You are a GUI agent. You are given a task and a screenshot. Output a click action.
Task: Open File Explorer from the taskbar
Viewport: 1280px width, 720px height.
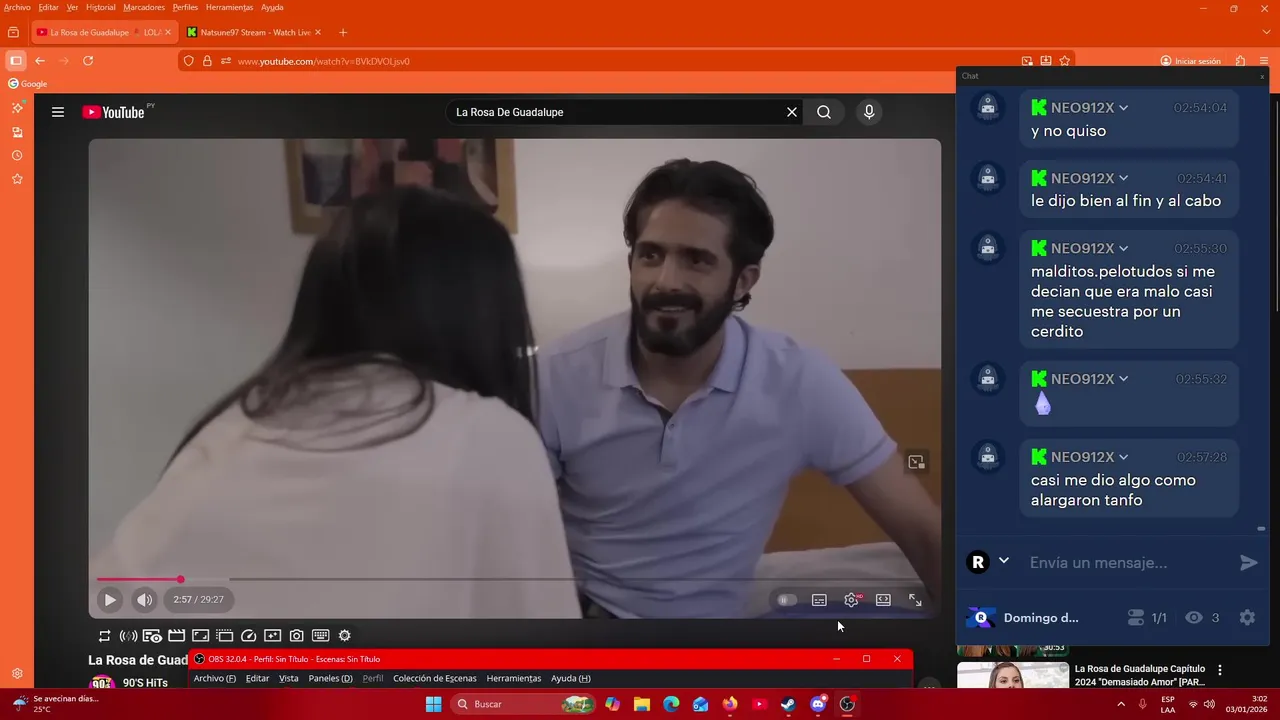tap(641, 704)
